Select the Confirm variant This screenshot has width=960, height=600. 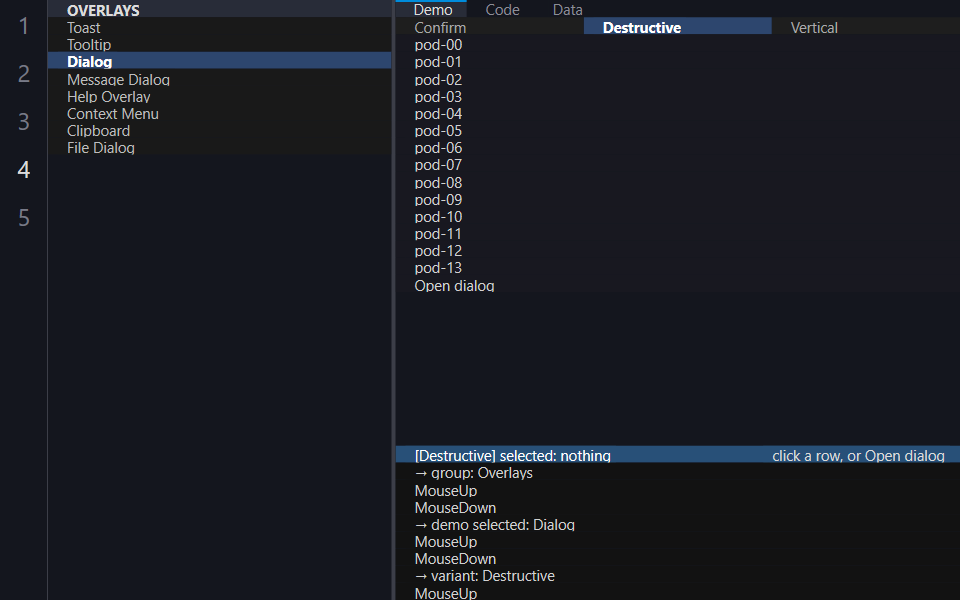[490, 28]
